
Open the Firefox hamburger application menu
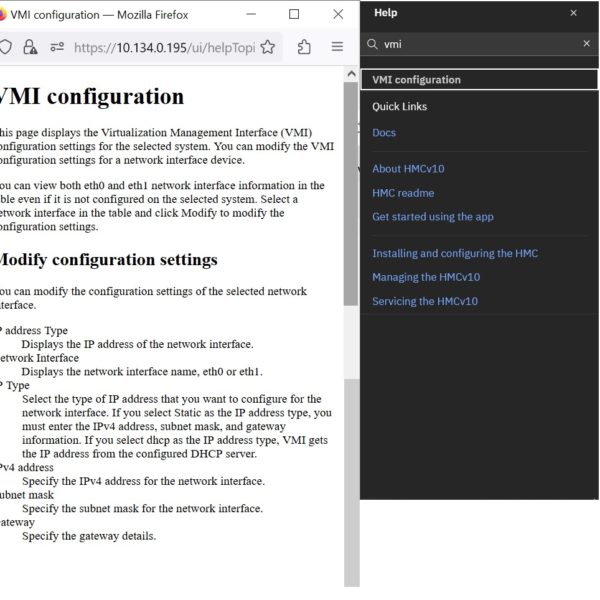337,47
